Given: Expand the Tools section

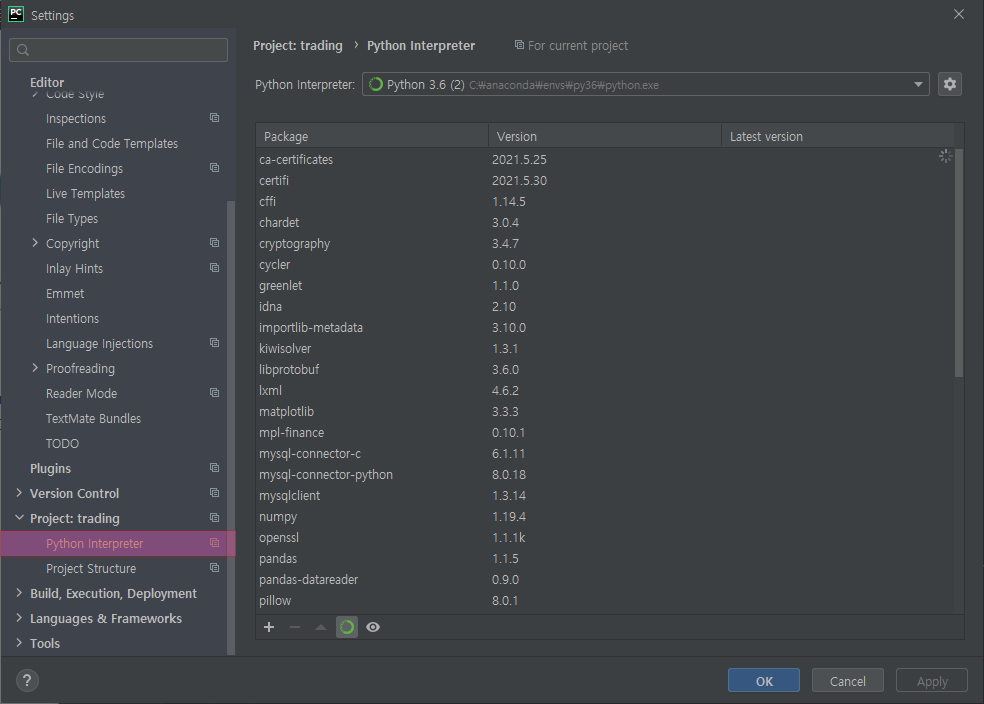Looking at the screenshot, I should pyautogui.click(x=19, y=643).
